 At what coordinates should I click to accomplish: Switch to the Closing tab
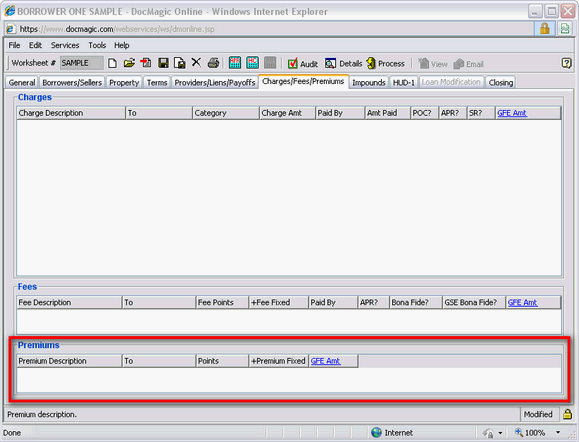coord(501,82)
